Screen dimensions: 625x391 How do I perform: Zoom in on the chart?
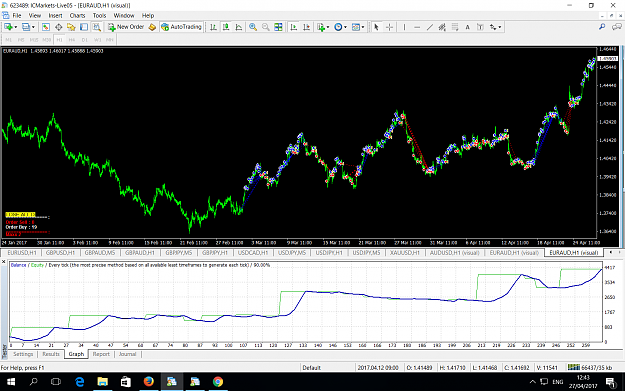(x=253, y=27)
